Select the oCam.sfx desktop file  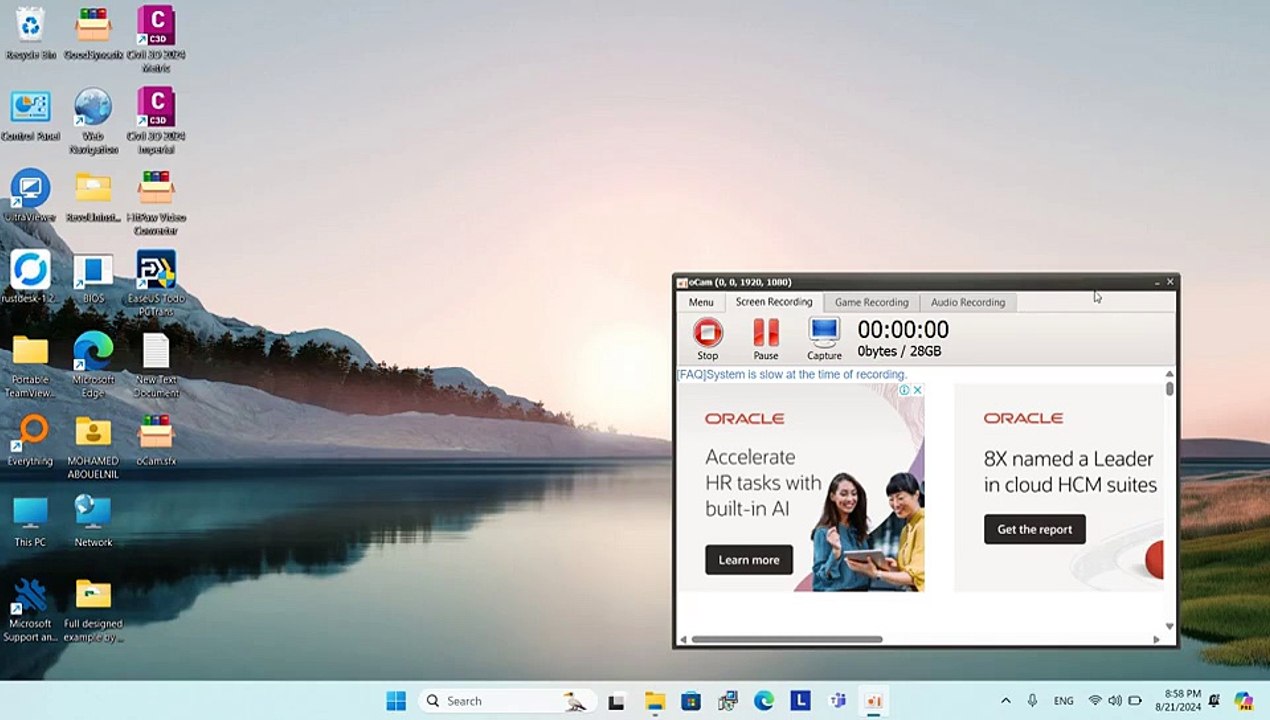[156, 440]
